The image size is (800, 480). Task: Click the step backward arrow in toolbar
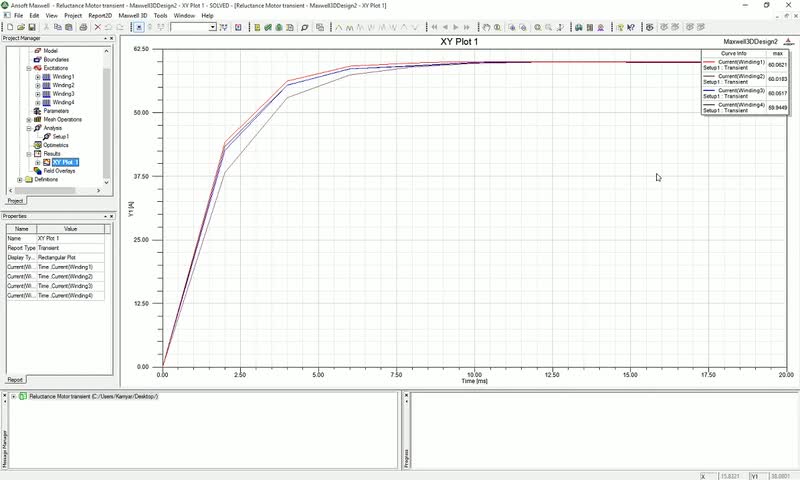coord(445,27)
